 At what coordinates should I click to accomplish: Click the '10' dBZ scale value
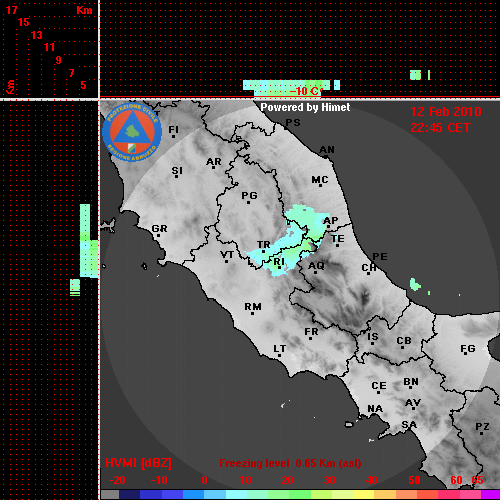coord(246,480)
